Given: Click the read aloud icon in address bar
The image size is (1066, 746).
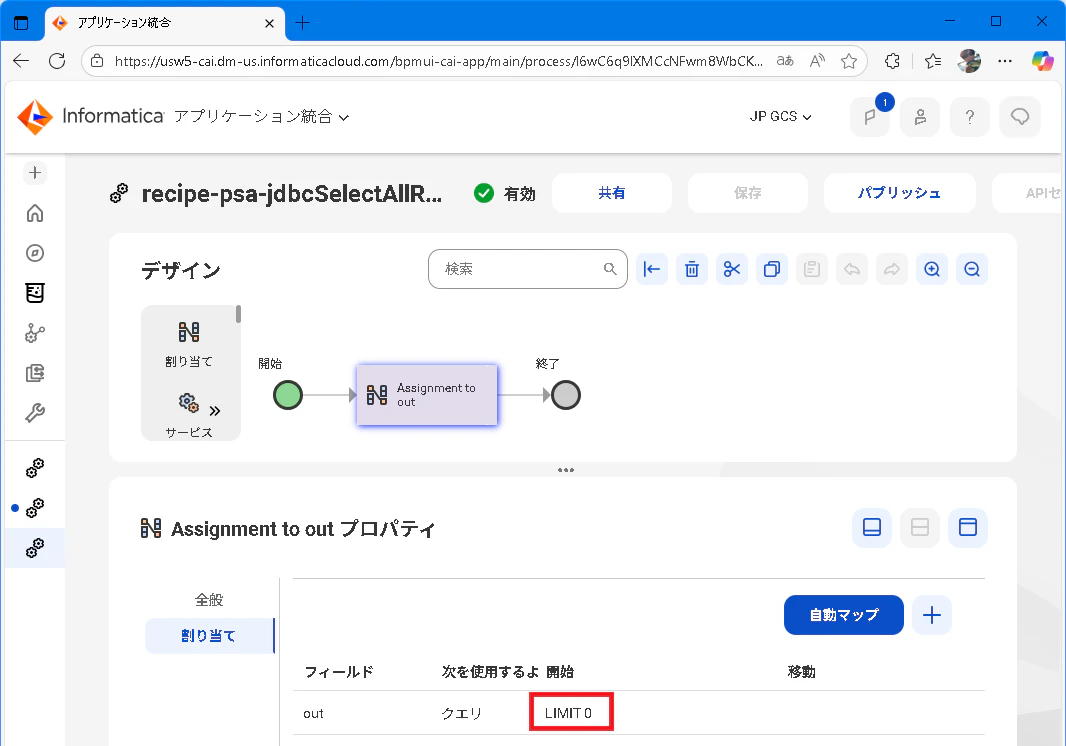Looking at the screenshot, I should pos(817,61).
